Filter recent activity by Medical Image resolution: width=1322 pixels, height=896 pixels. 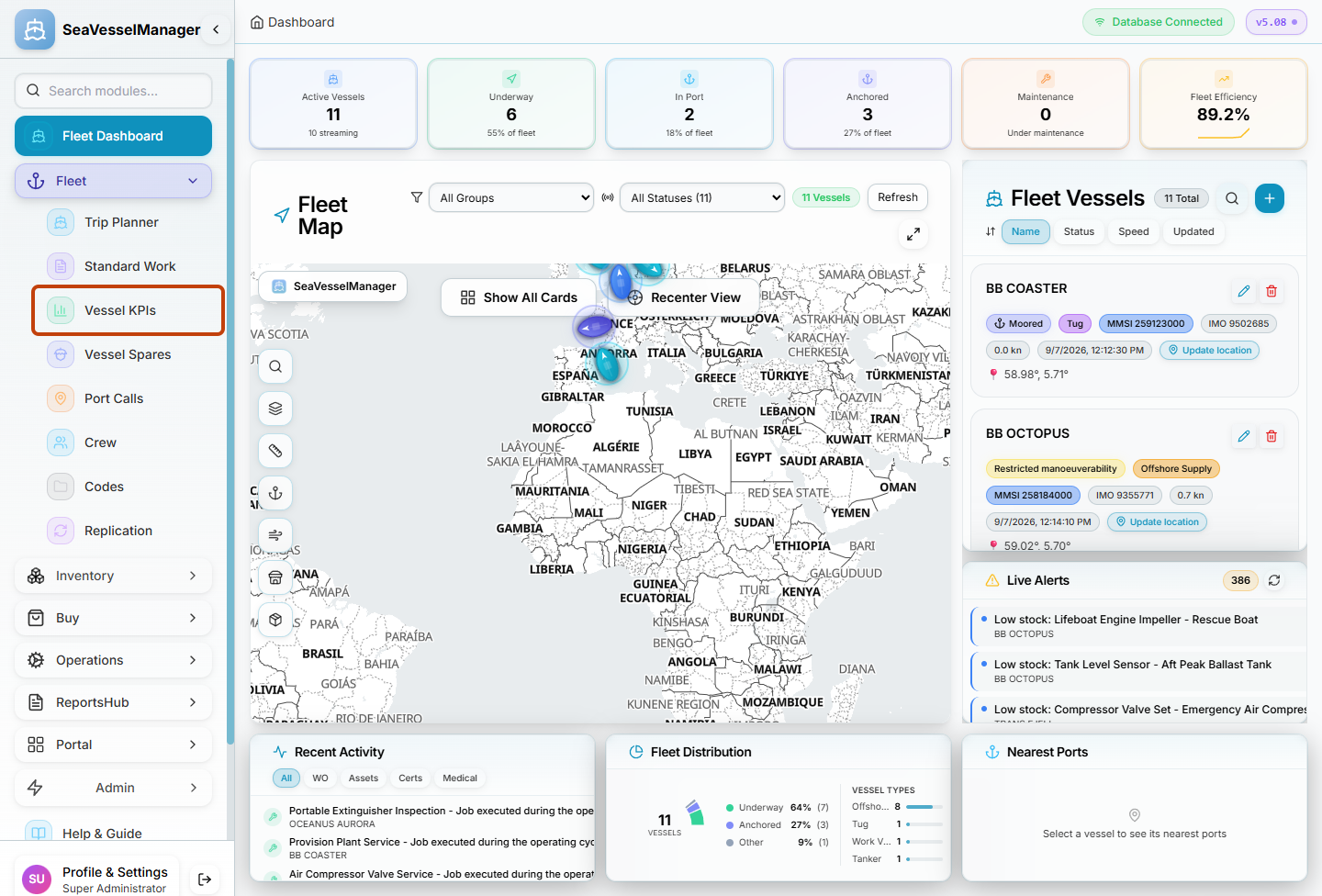460,778
